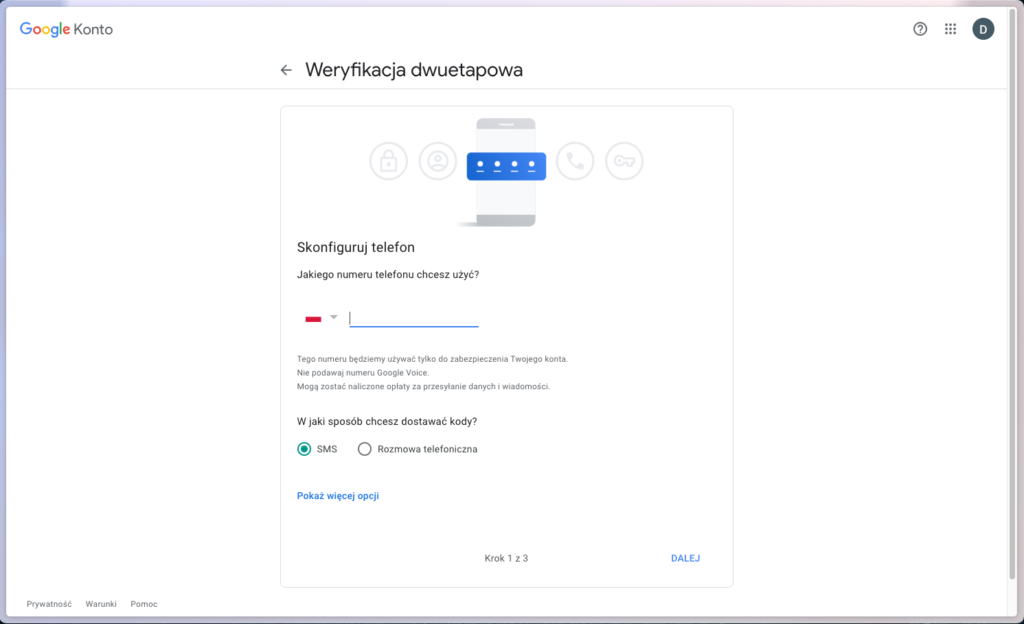Viewport: 1024px width, 624px height.
Task: Click the padlock icon in the illustration
Action: pyautogui.click(x=389, y=161)
